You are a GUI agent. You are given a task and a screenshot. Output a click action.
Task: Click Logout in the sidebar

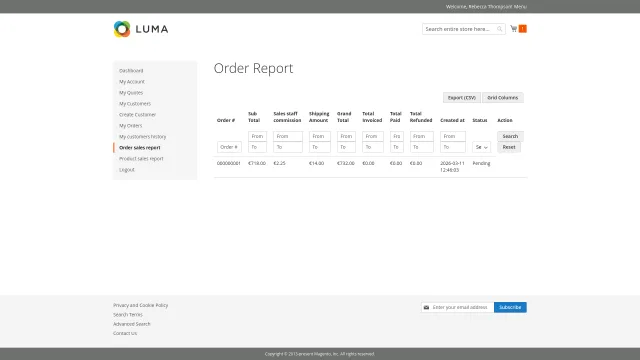pos(127,170)
